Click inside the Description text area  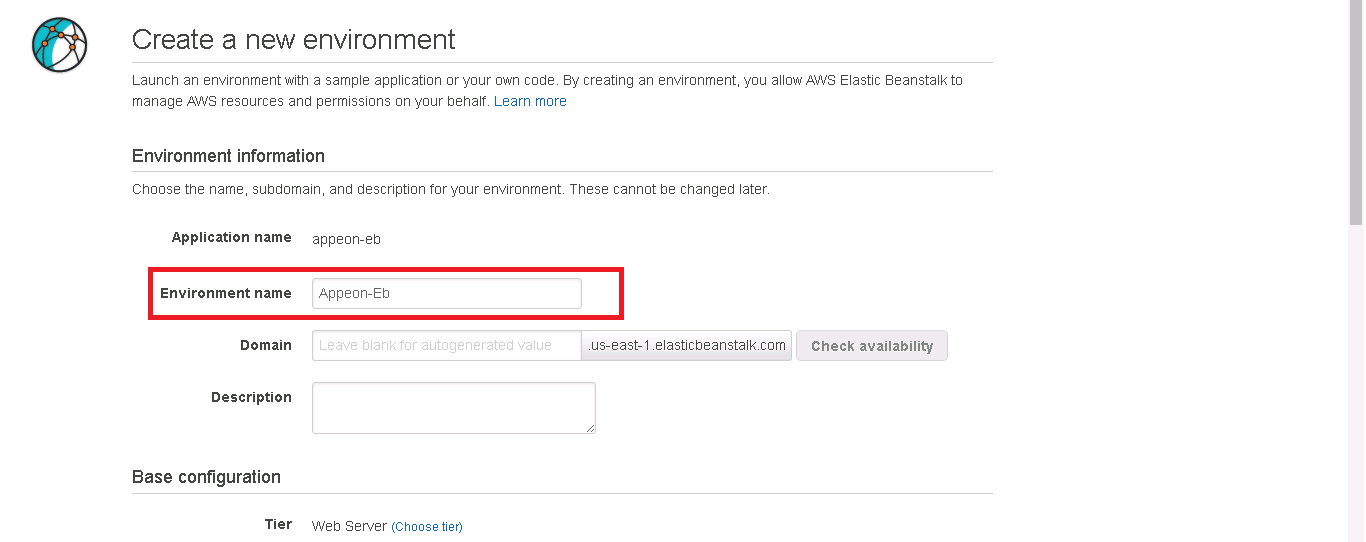[x=453, y=407]
